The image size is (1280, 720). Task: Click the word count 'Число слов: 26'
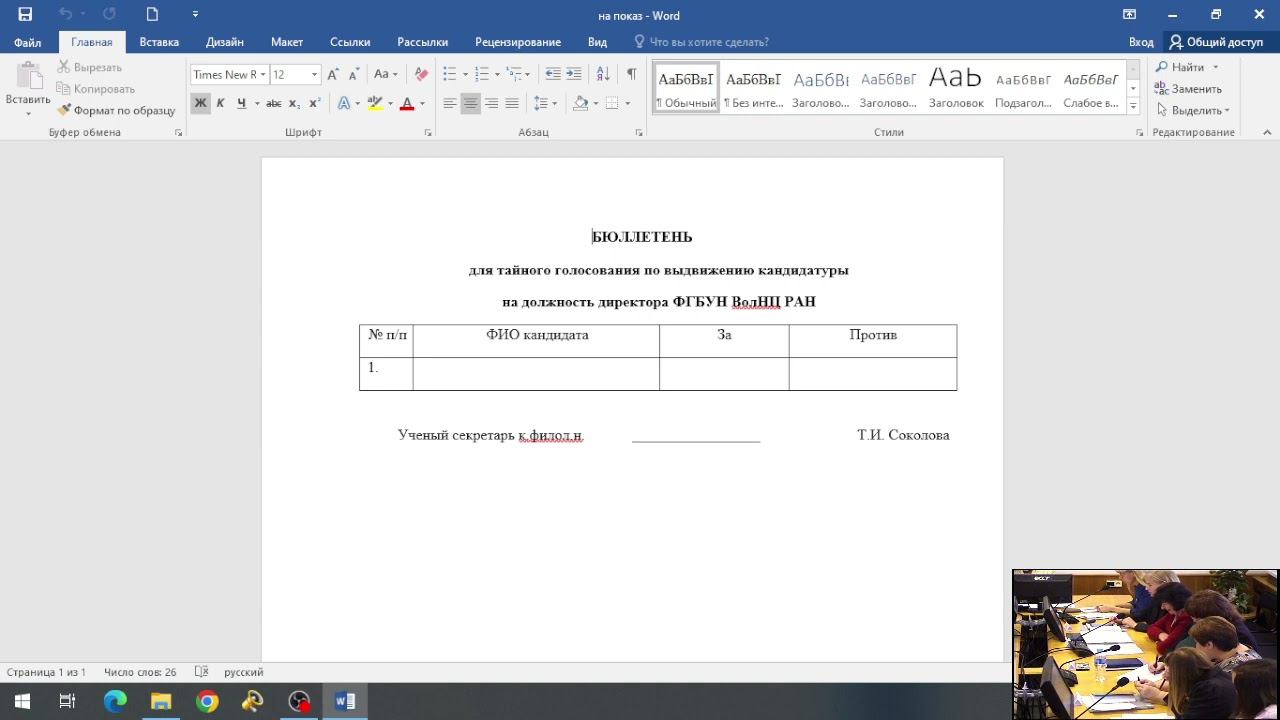[x=140, y=672]
